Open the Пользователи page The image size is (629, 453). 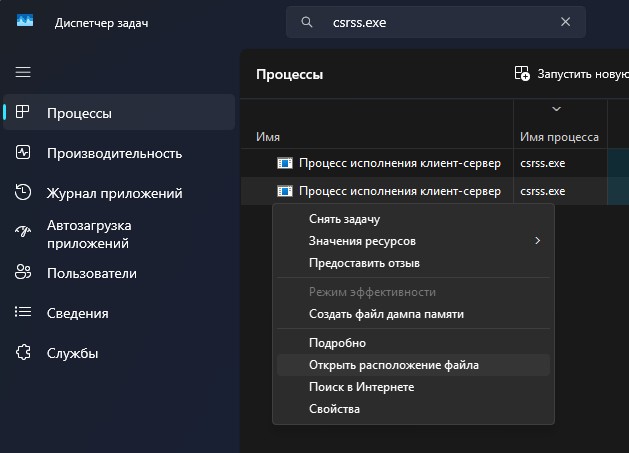click(119, 273)
